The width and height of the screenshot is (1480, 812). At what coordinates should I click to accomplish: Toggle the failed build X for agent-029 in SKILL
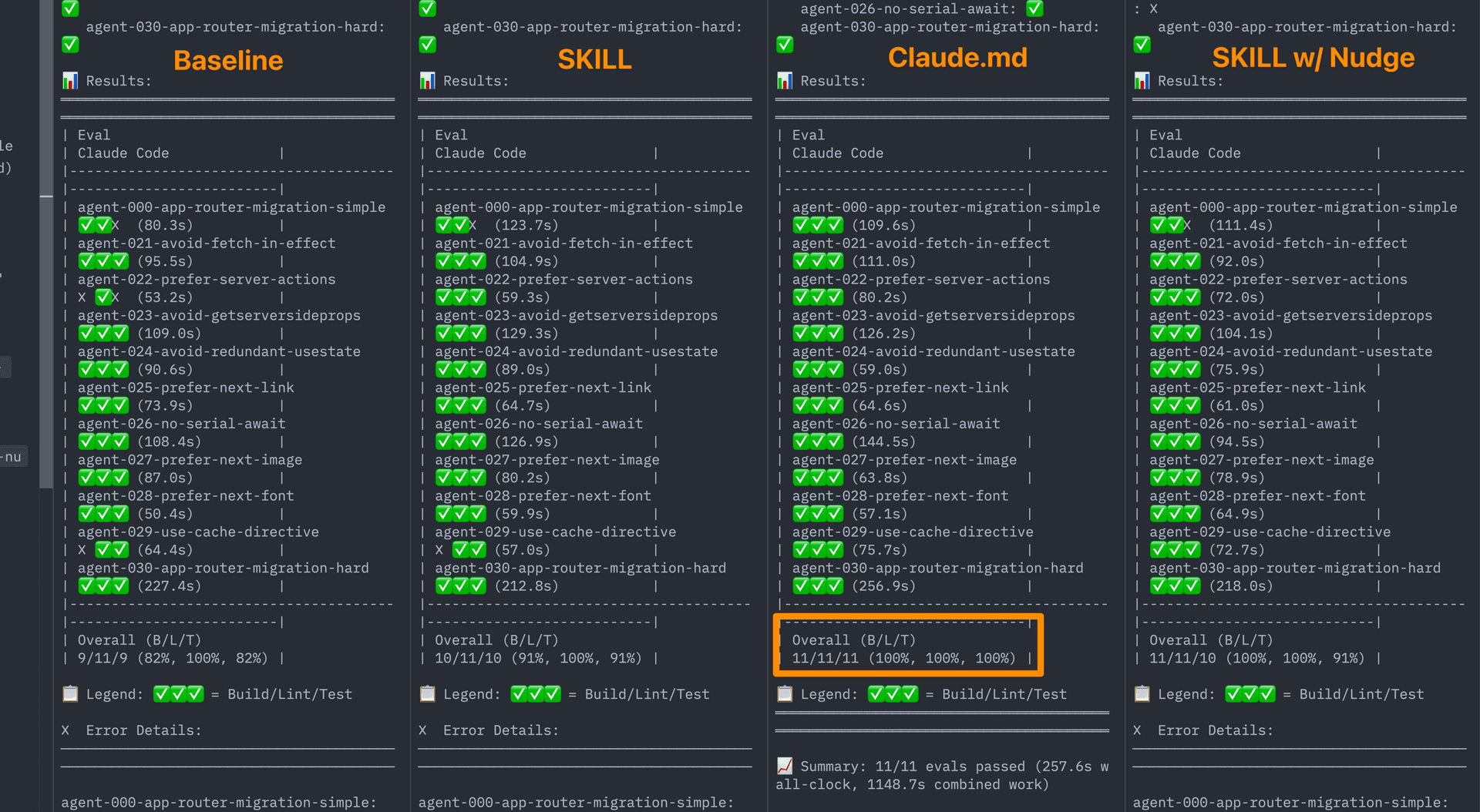tap(439, 549)
